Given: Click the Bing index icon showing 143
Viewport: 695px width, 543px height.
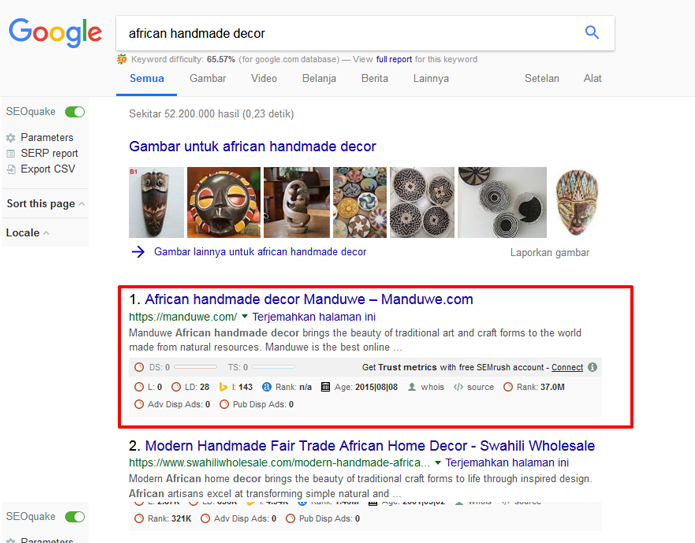Looking at the screenshot, I should tap(223, 387).
